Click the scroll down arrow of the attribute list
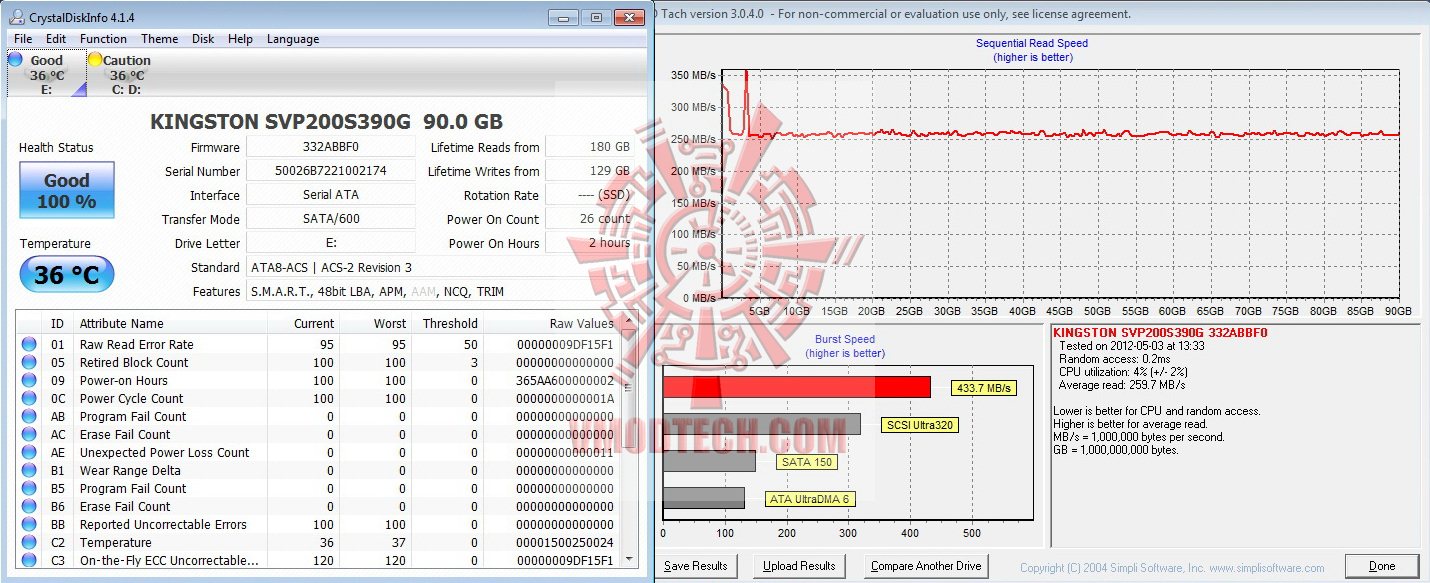 [629, 559]
